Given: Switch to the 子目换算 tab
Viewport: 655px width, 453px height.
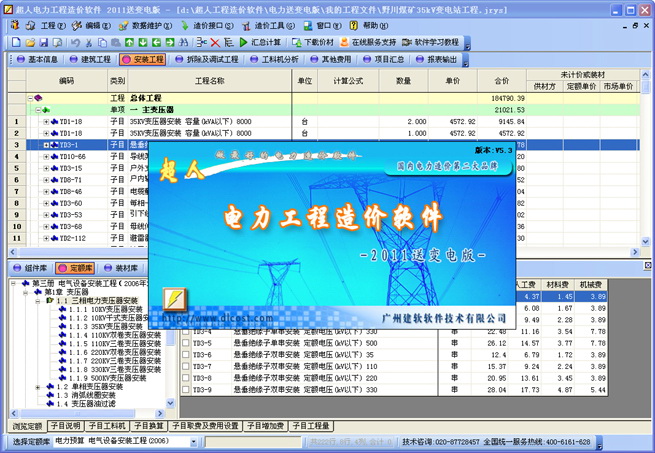Looking at the screenshot, I should [x=148, y=426].
